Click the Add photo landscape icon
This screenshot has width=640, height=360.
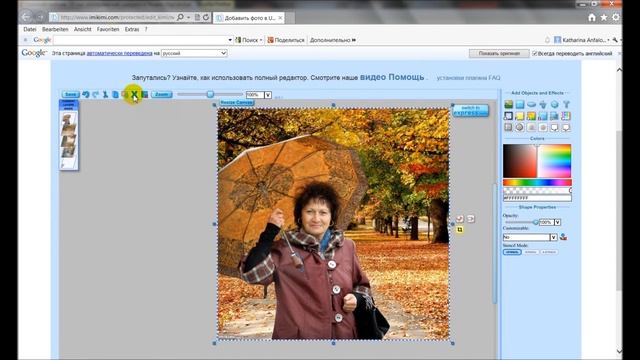(508, 104)
